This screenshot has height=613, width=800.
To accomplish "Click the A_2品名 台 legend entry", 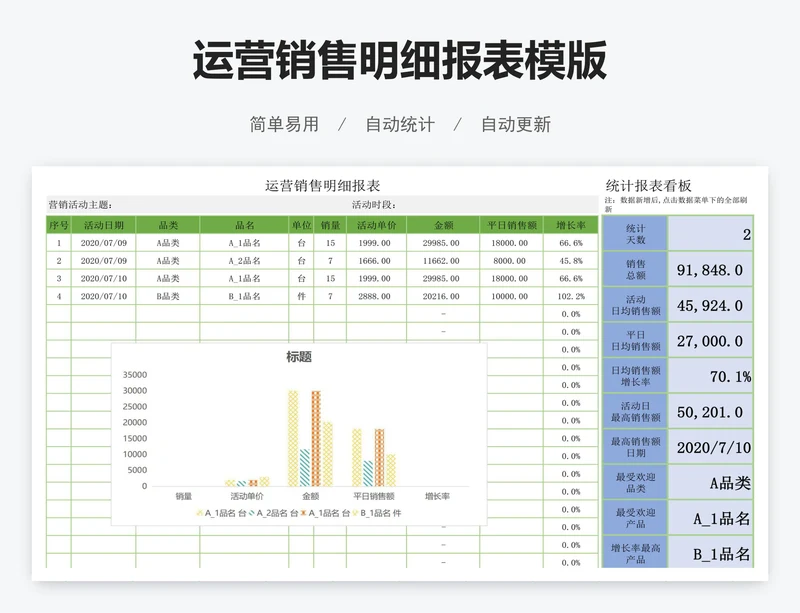I will [273, 513].
